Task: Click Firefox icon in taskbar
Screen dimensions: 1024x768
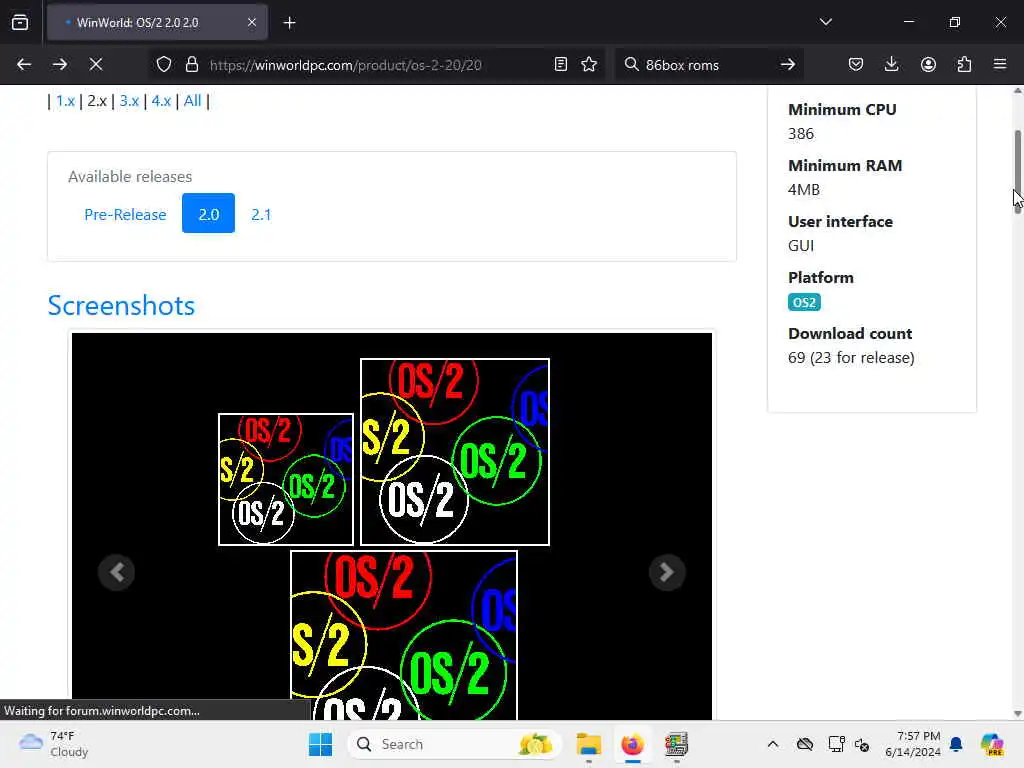Action: coord(632,744)
